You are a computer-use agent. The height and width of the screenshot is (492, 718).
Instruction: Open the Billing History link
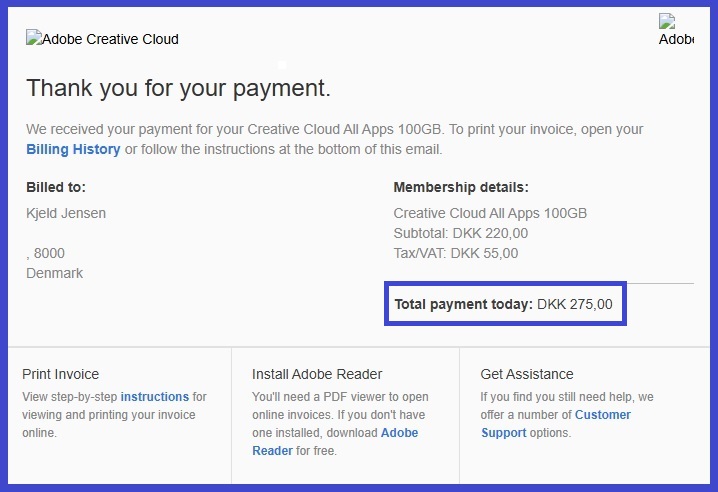tap(73, 149)
